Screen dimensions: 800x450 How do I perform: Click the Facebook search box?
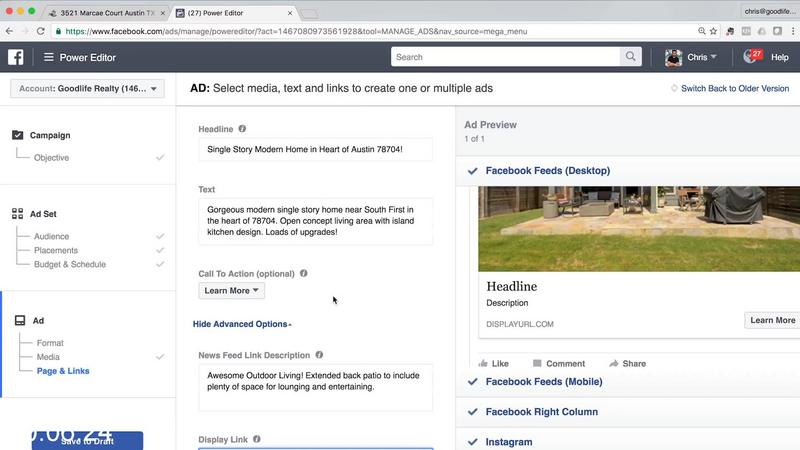click(x=505, y=57)
